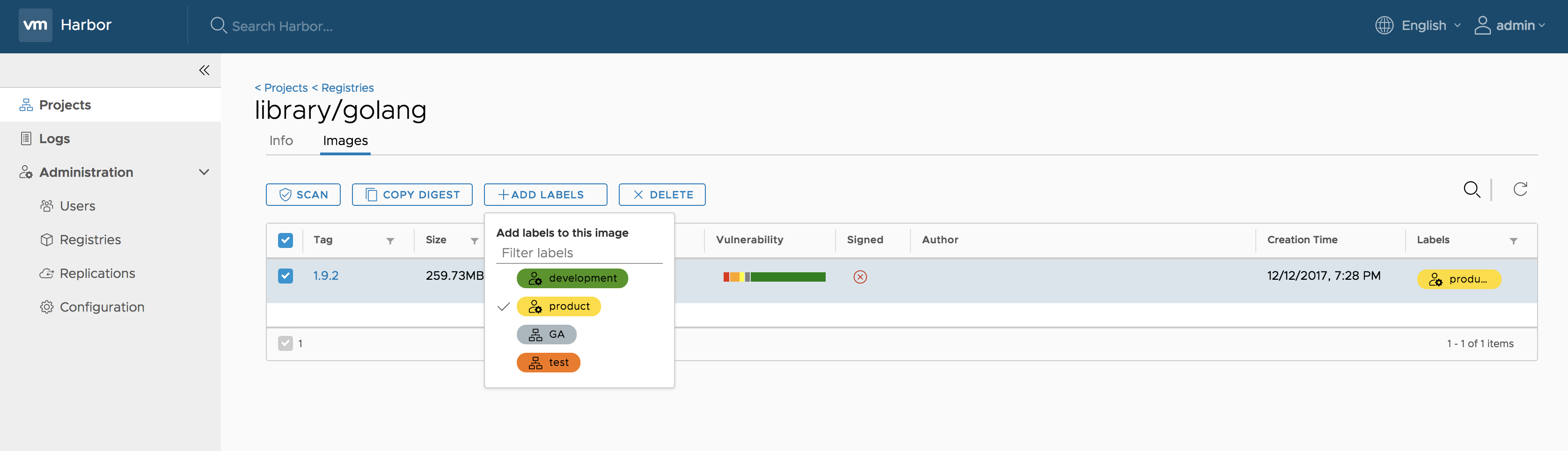Viewport: 1568px width, 451px height.
Task: Click the icon inside the GA label
Action: (x=535, y=335)
